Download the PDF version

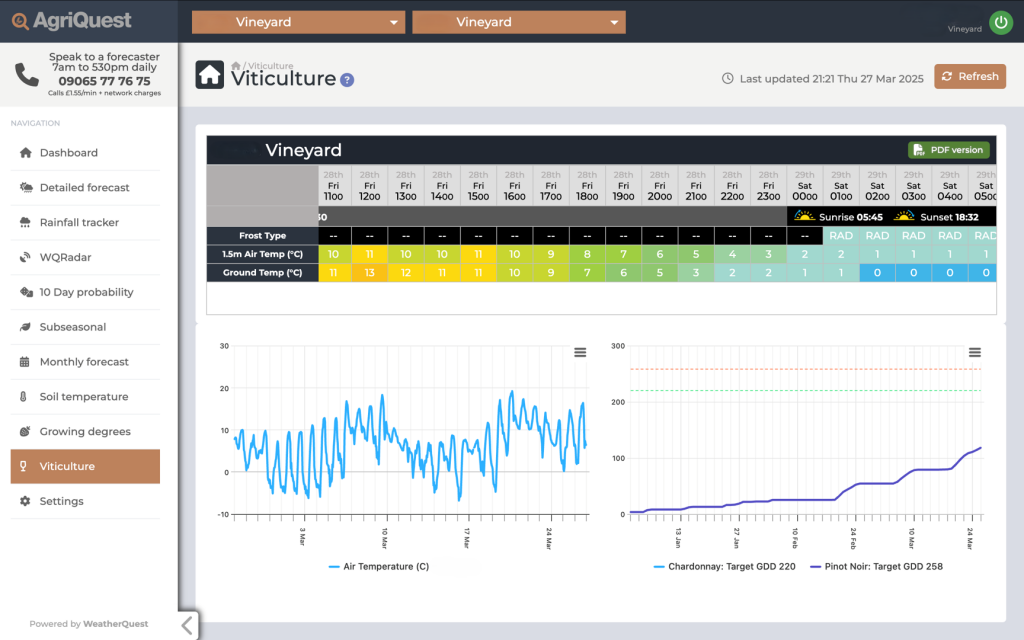pos(948,150)
